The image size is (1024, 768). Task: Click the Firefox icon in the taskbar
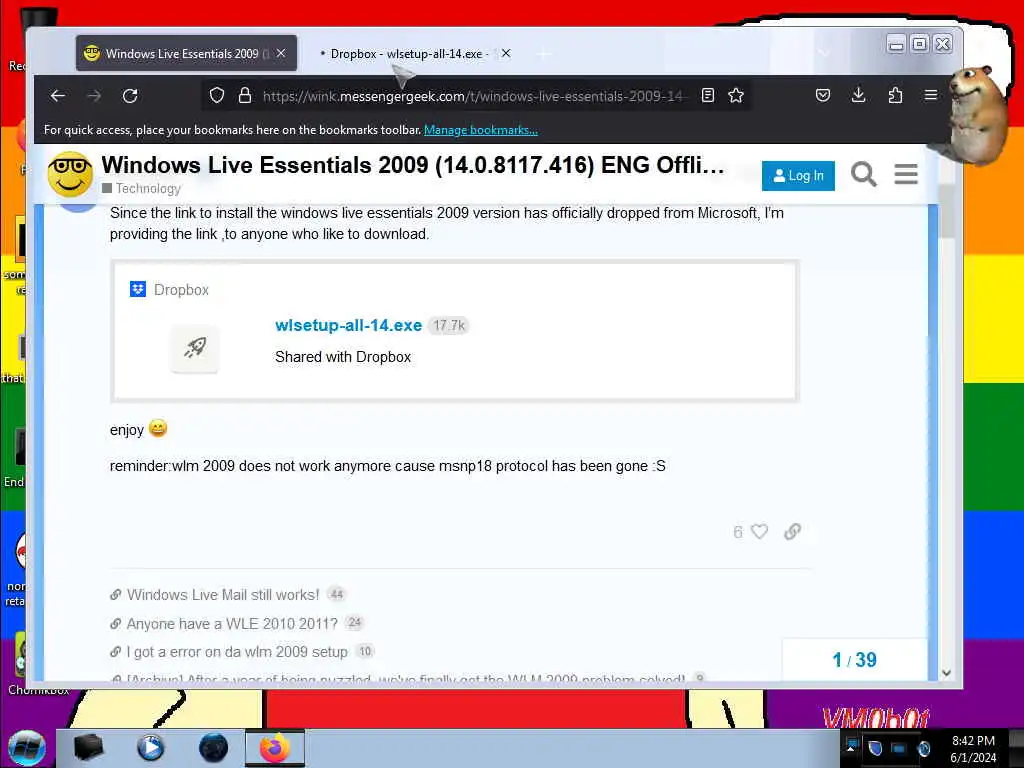click(275, 748)
